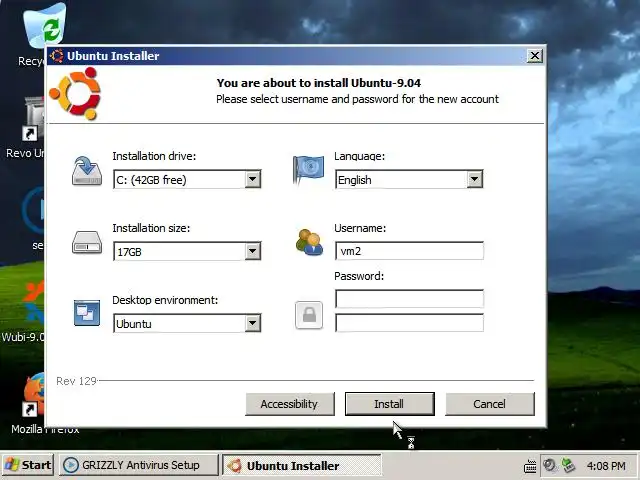
Task: Click the C: (42GB free) drive combo box
Action: (187, 180)
